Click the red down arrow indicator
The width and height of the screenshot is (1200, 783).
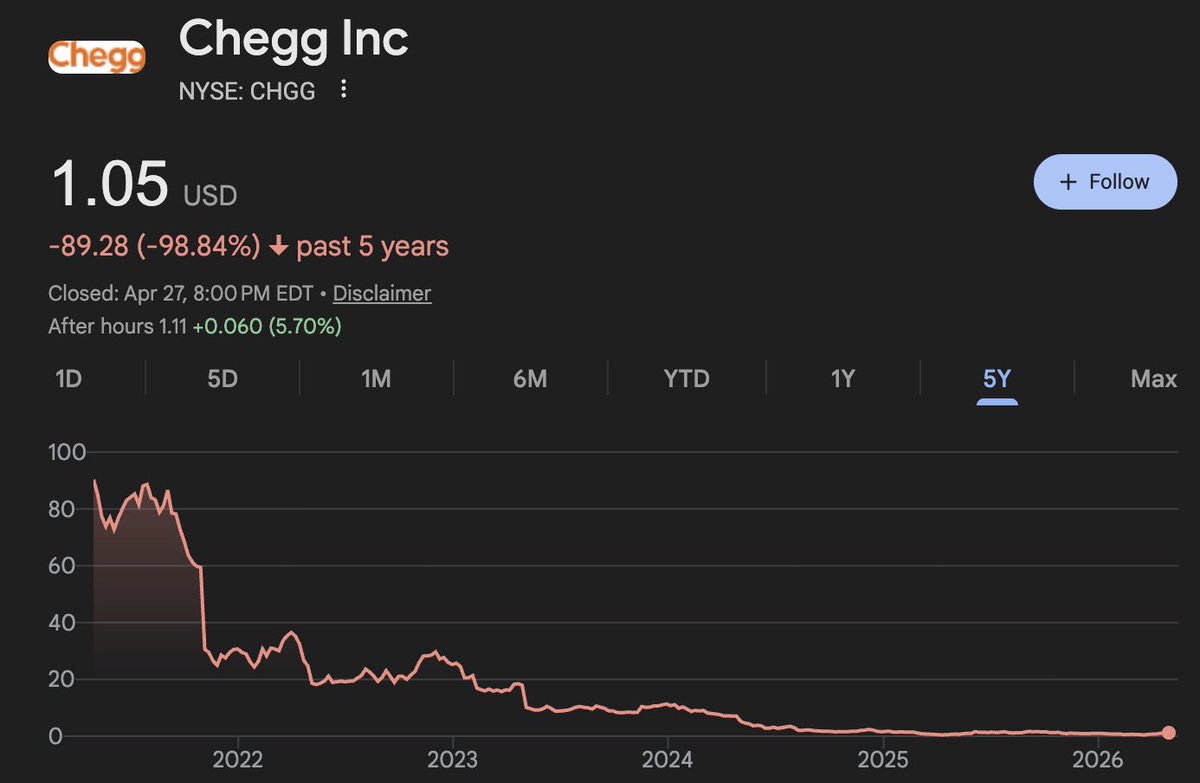(279, 246)
